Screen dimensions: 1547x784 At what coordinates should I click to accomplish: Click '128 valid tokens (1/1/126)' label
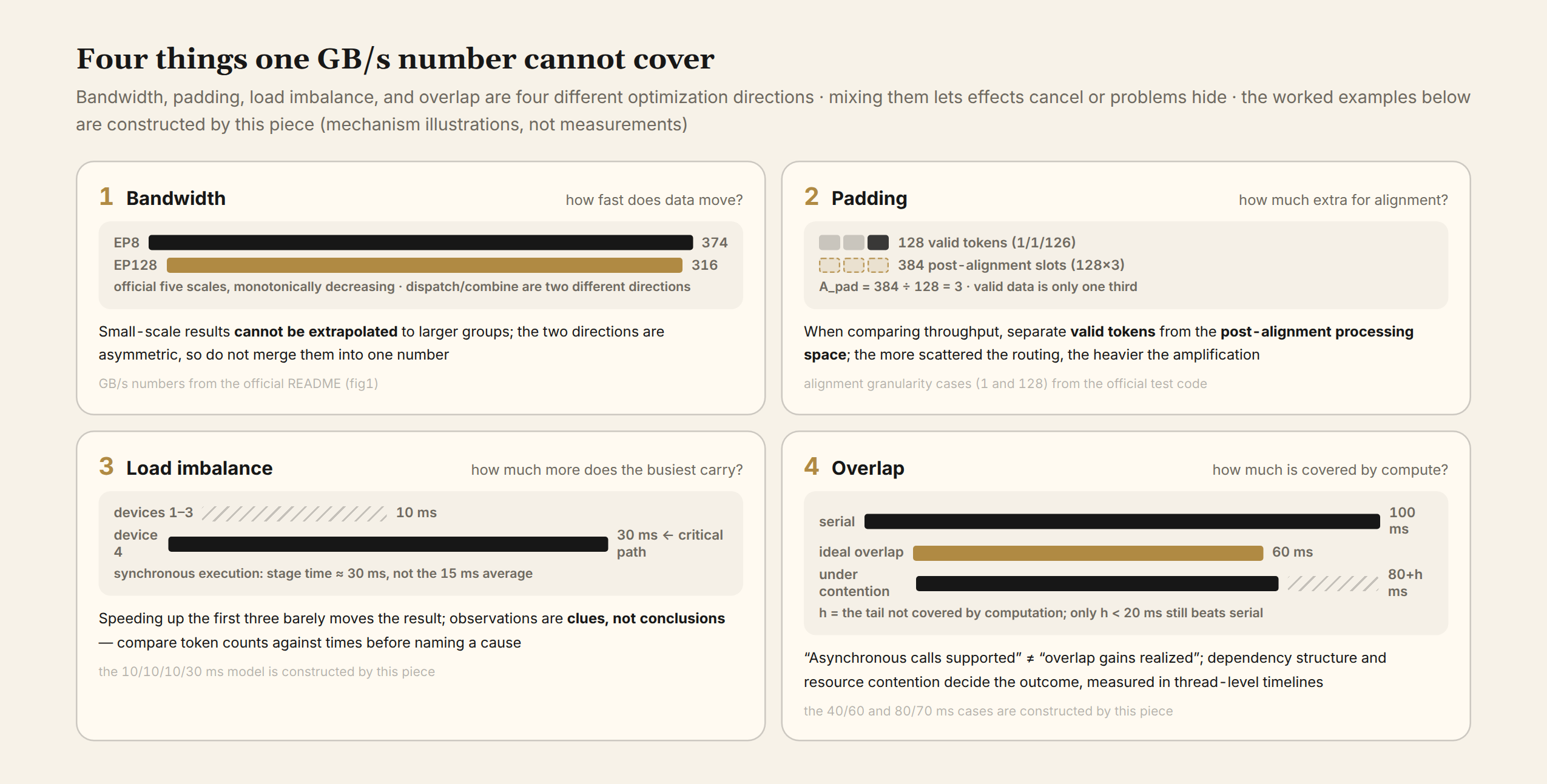point(986,243)
